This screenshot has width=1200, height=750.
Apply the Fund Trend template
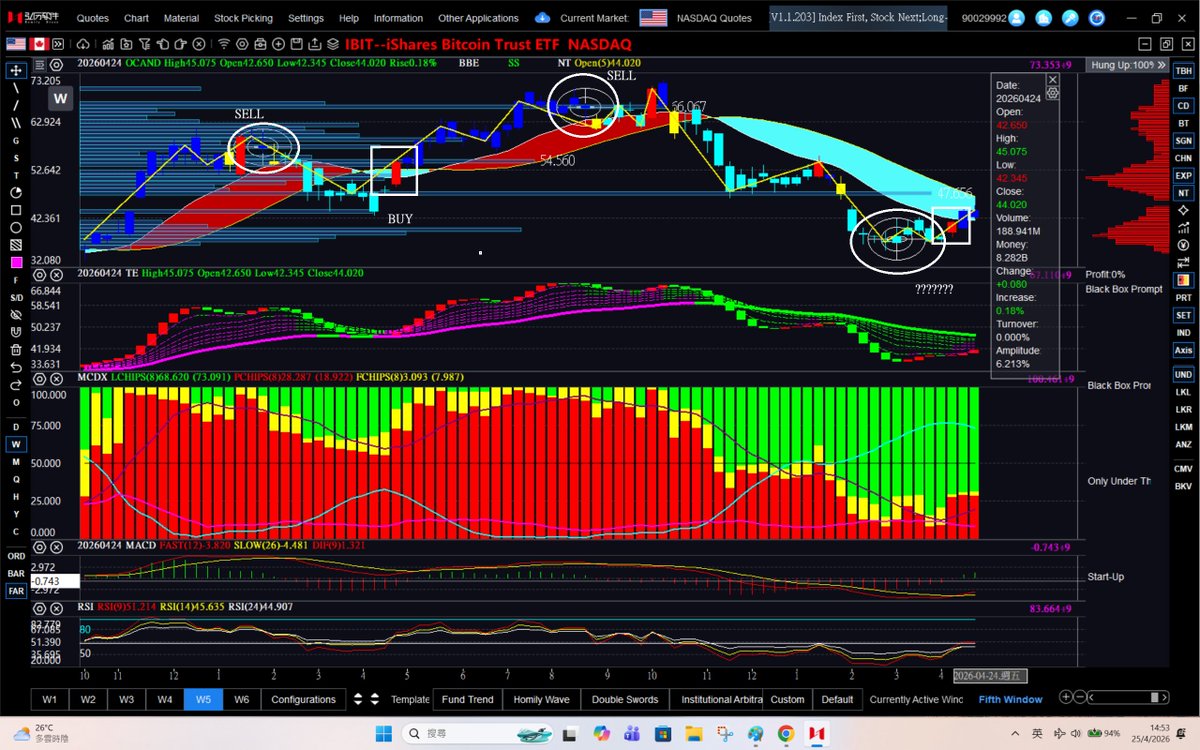(x=467, y=699)
